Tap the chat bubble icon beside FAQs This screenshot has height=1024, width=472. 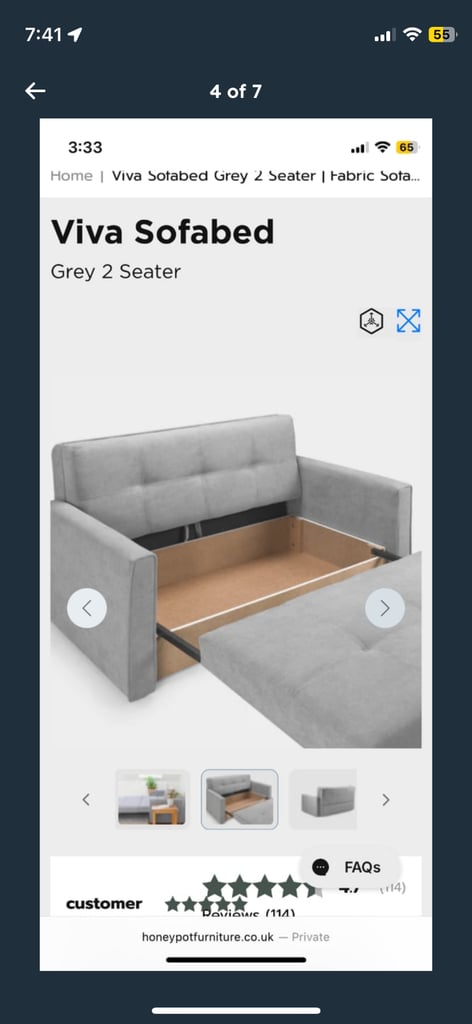click(x=321, y=867)
